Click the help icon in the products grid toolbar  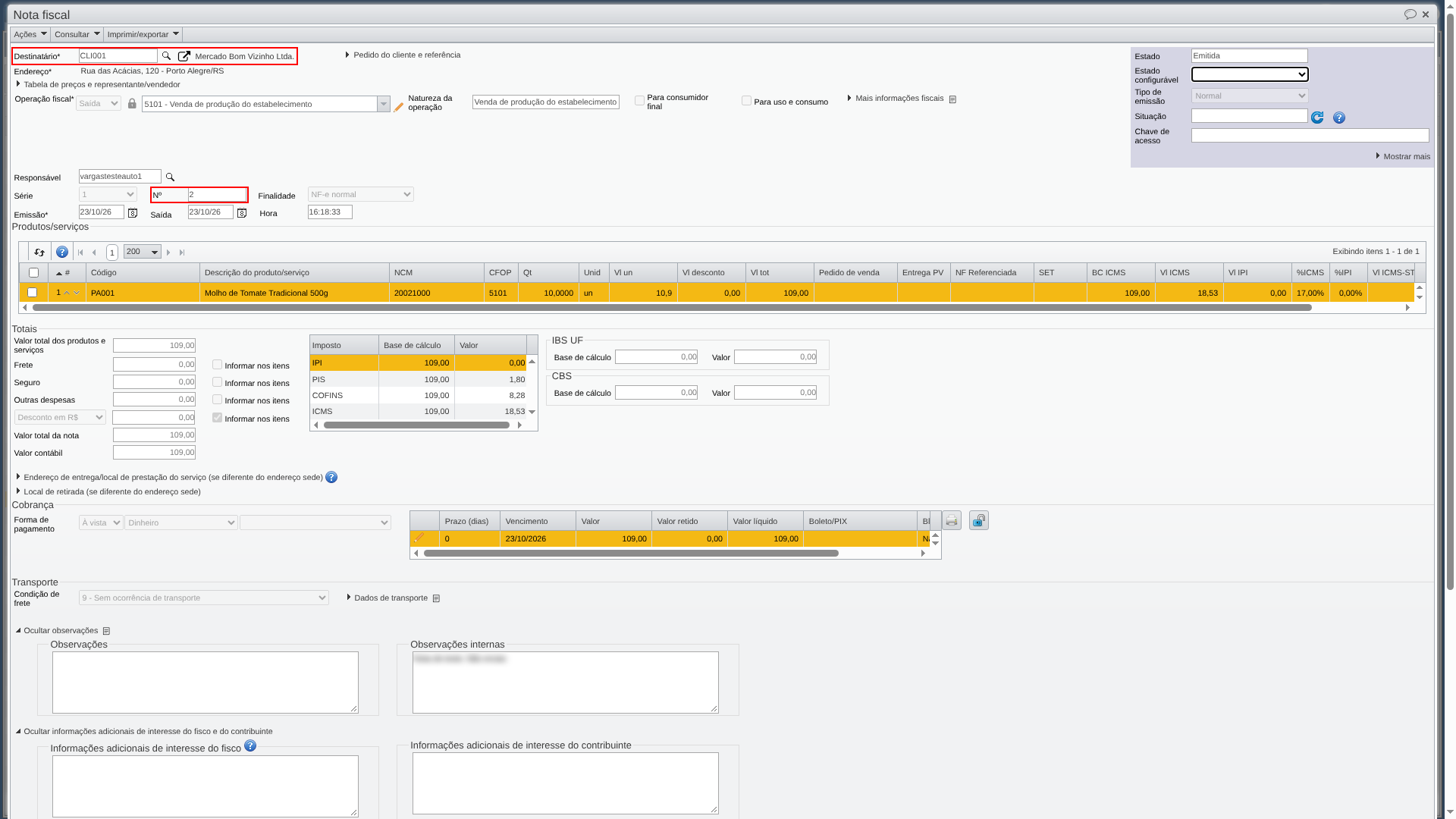tap(62, 253)
